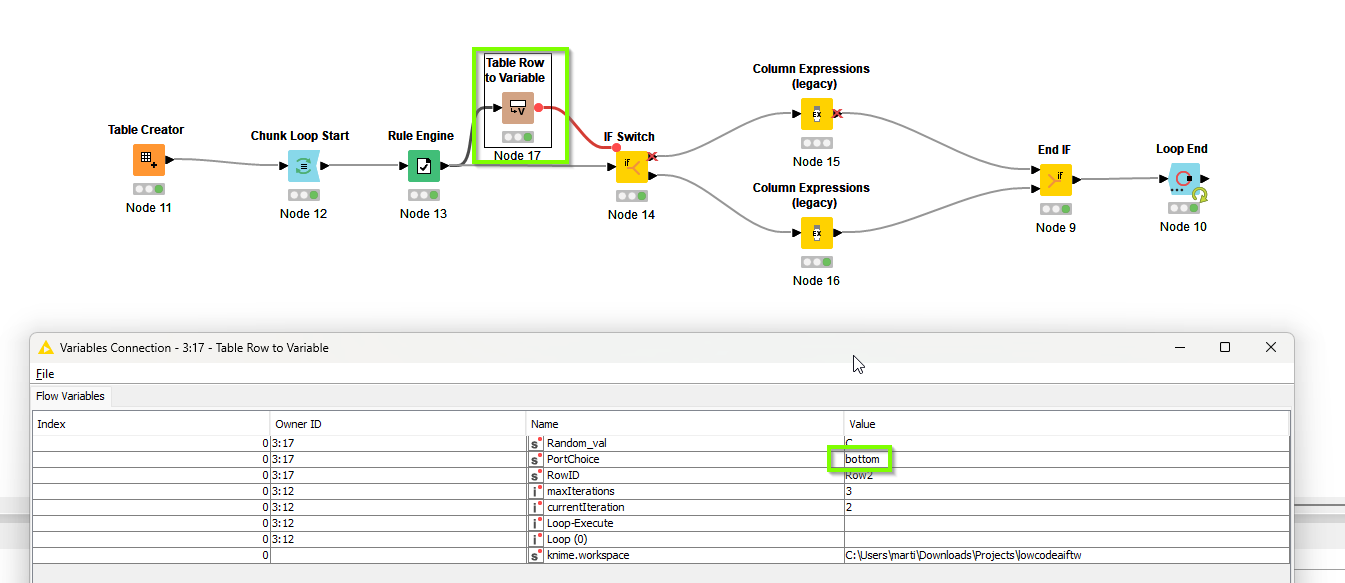Sort by the Index column header
The width and height of the screenshot is (1345, 583).
click(150, 424)
